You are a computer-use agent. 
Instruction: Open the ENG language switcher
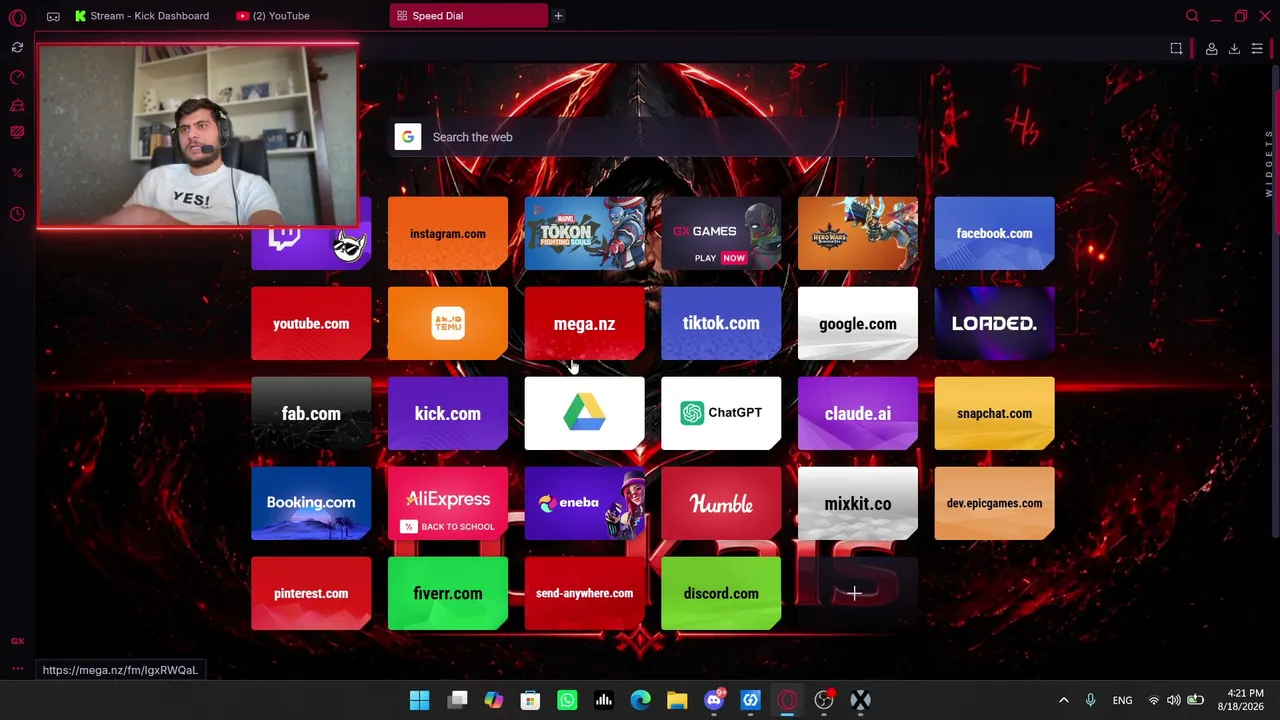[x=1122, y=700]
